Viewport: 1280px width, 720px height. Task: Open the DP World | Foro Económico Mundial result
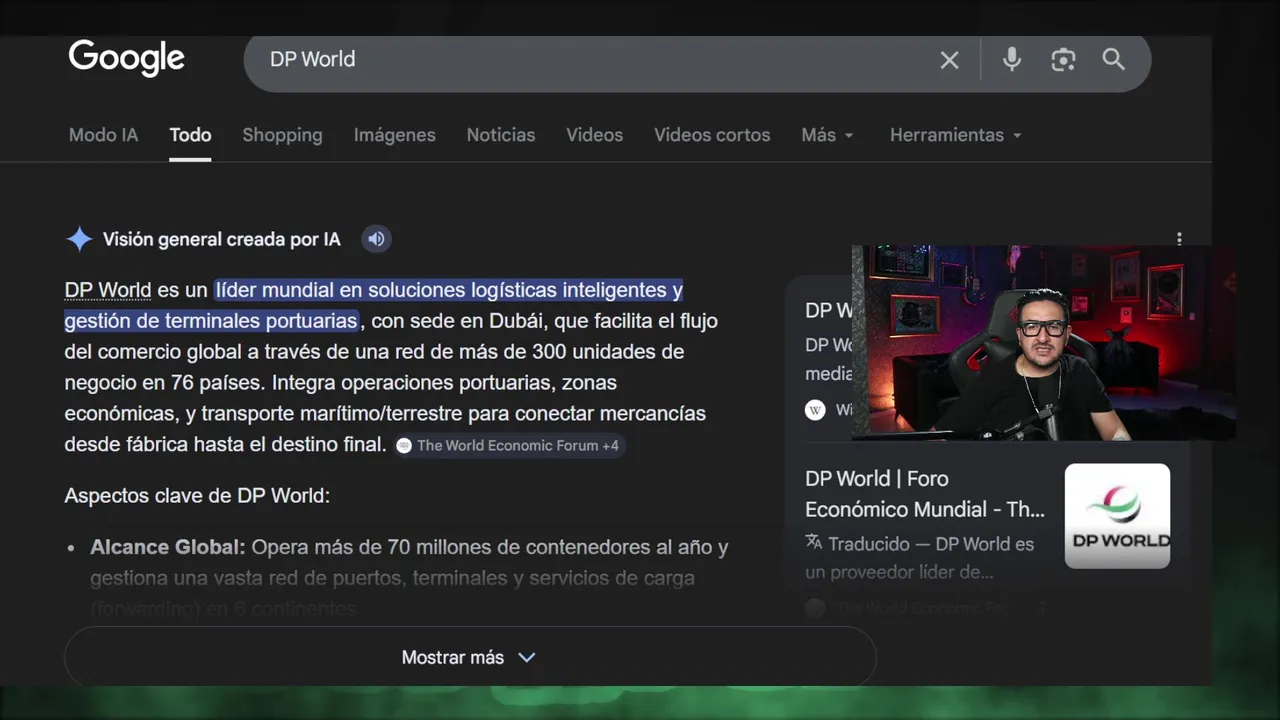[x=925, y=494]
